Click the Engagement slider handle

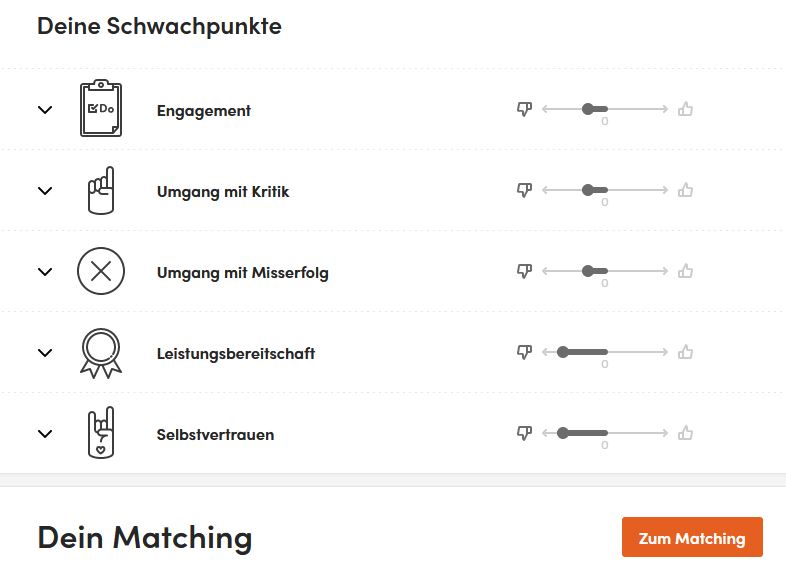(588, 109)
